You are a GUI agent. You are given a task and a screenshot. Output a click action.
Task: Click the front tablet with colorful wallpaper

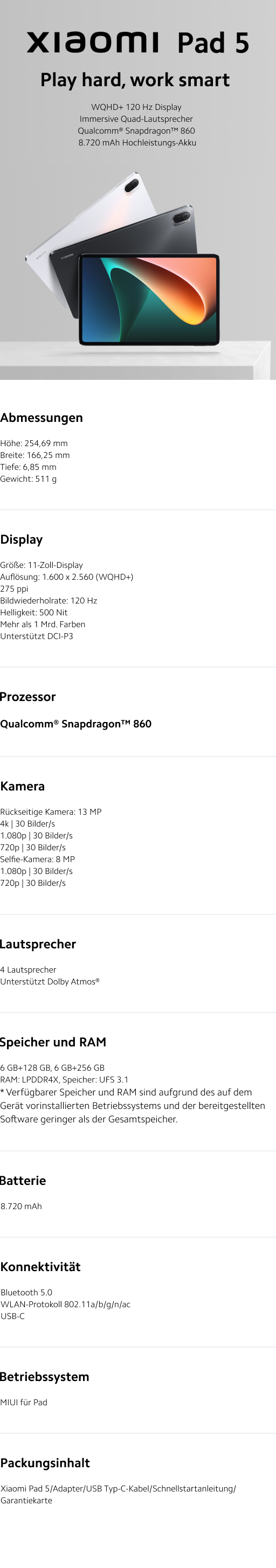point(149,300)
